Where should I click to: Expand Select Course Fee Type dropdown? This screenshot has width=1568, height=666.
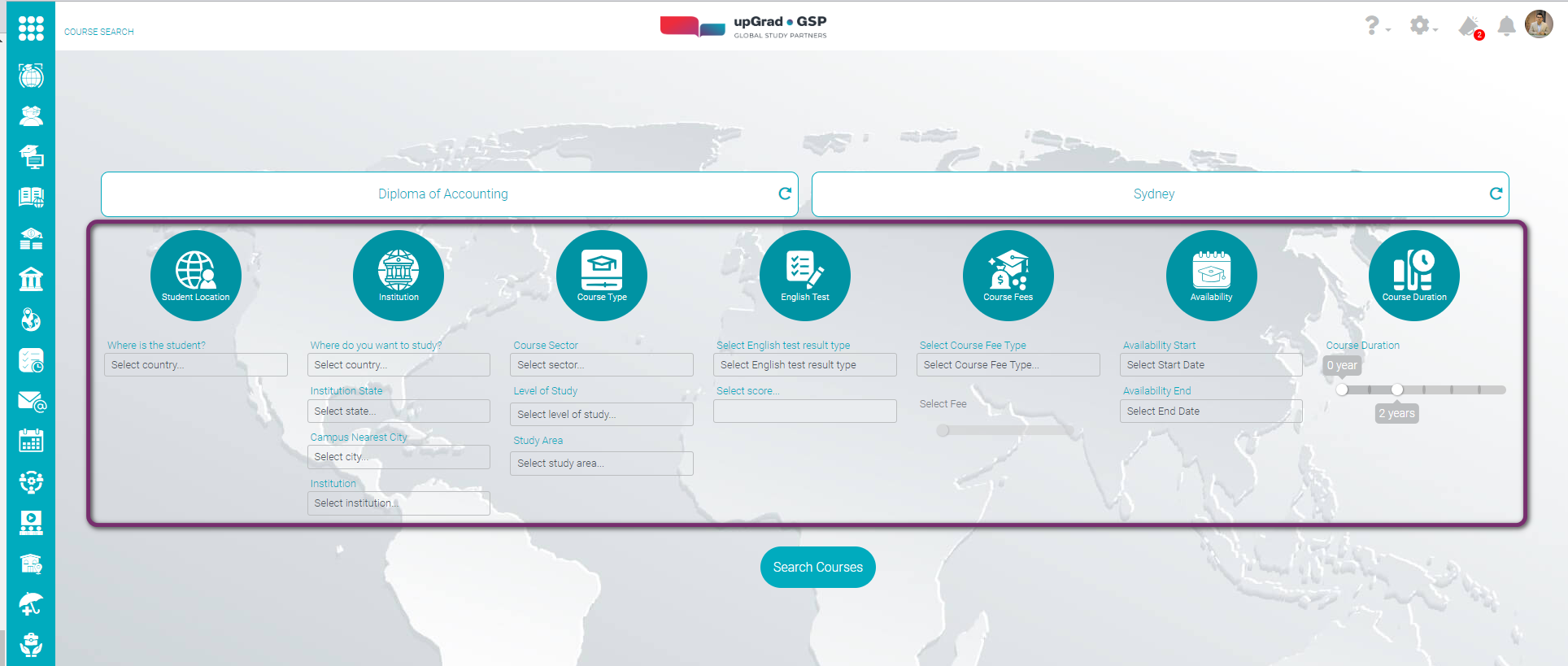coord(1008,365)
